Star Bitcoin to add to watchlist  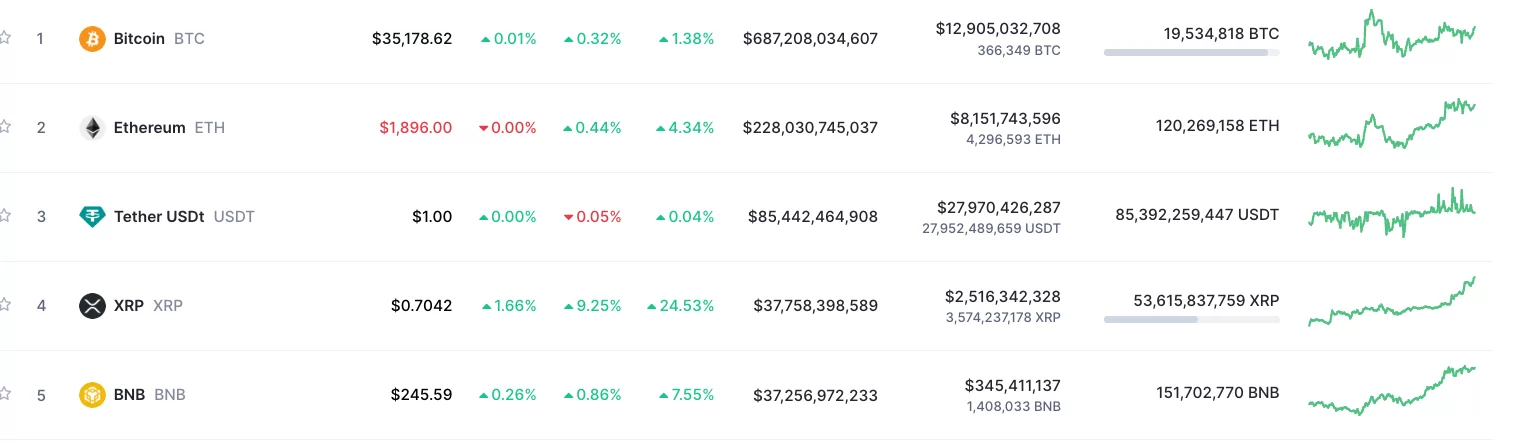pyautogui.click(x=5, y=39)
